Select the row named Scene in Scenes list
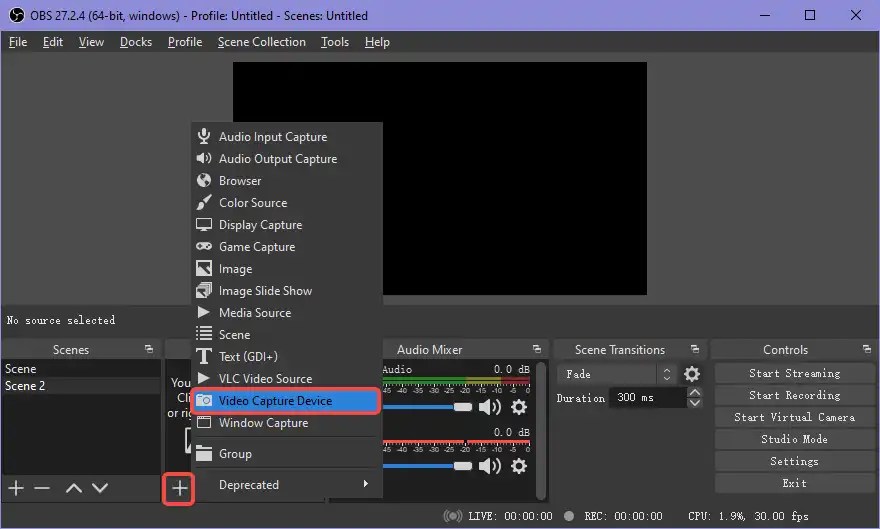This screenshot has width=880, height=529. (81, 369)
